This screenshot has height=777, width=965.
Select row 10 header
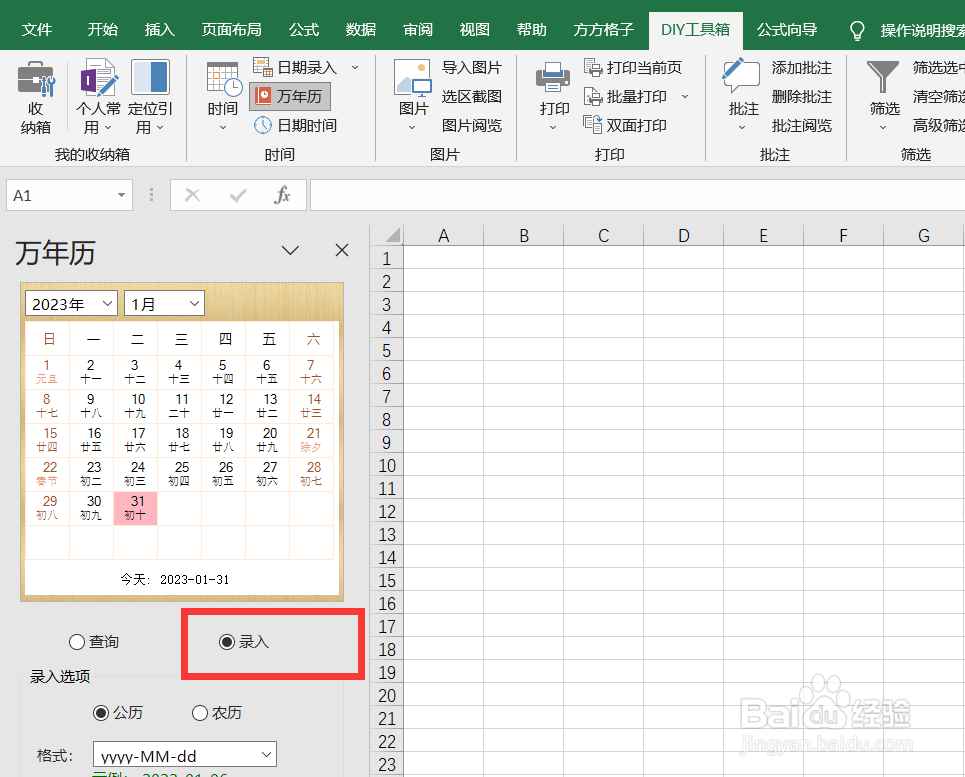[386, 466]
